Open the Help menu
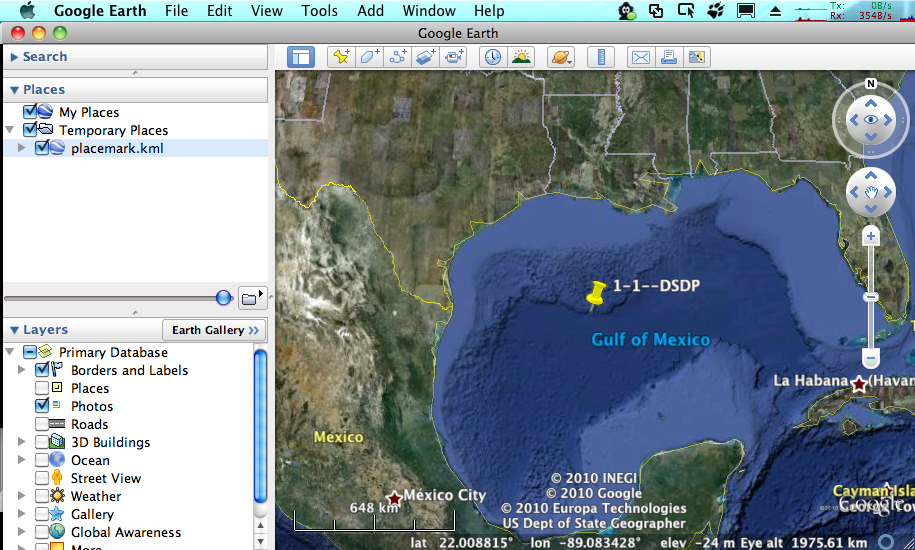 (x=489, y=10)
